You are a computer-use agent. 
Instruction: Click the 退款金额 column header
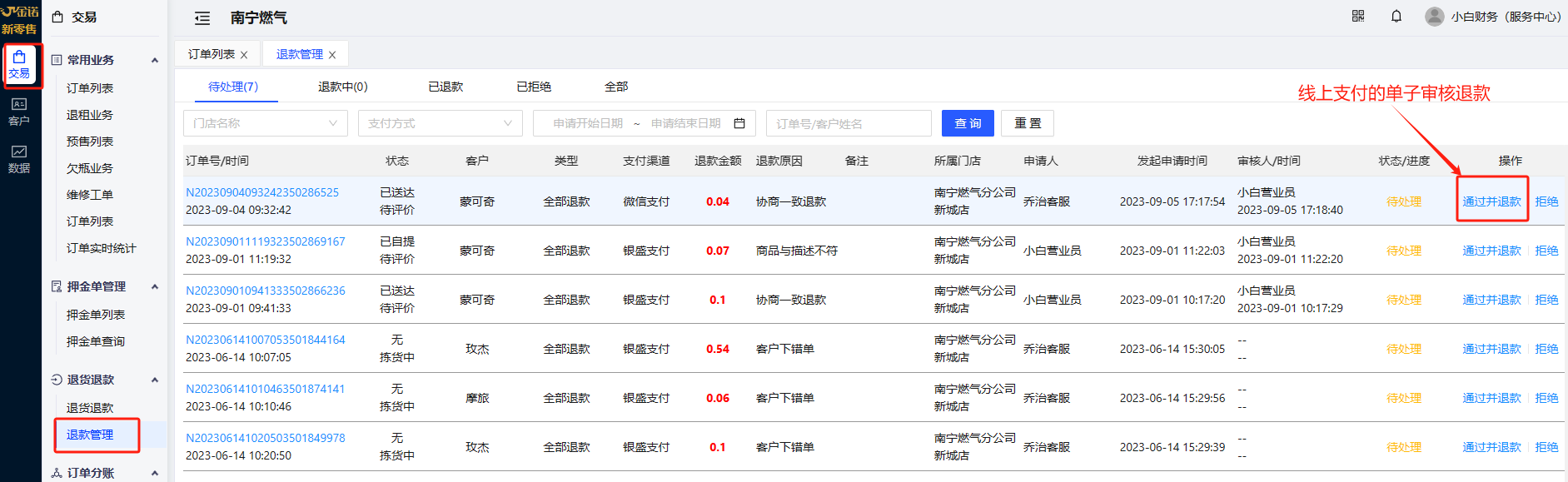[x=718, y=161]
